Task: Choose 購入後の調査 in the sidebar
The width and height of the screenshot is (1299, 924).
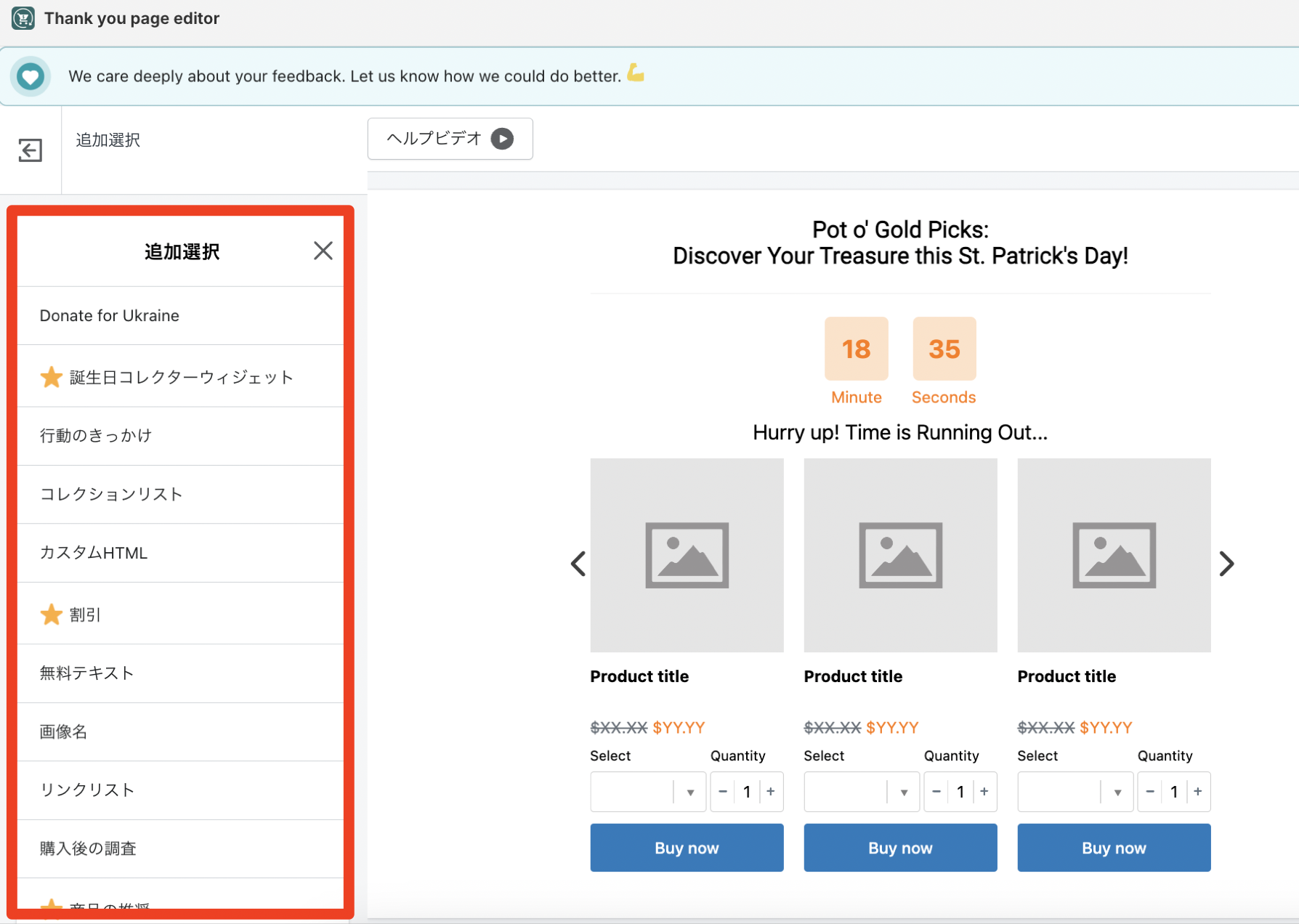Action: tap(88, 848)
